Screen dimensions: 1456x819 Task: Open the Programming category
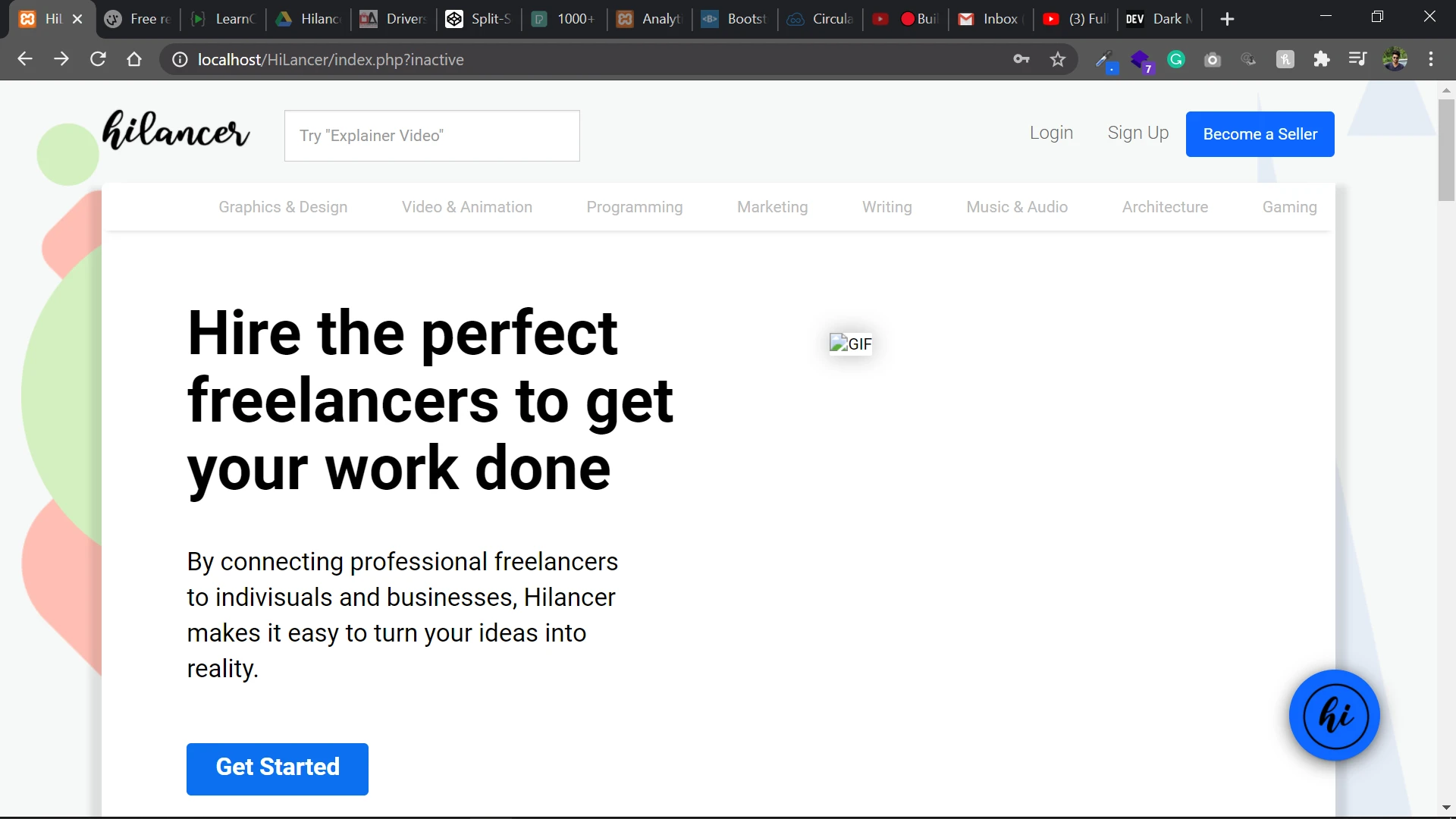[x=635, y=207]
